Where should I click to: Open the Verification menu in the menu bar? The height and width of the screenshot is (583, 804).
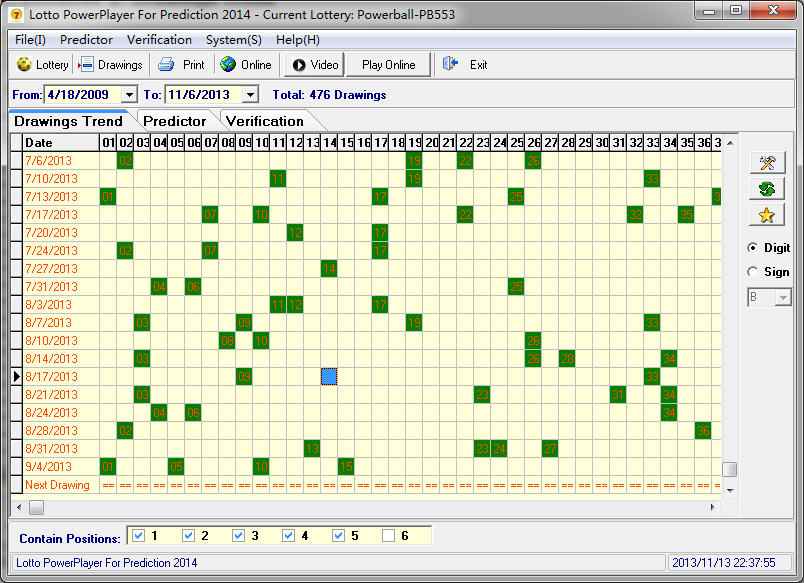pos(159,39)
